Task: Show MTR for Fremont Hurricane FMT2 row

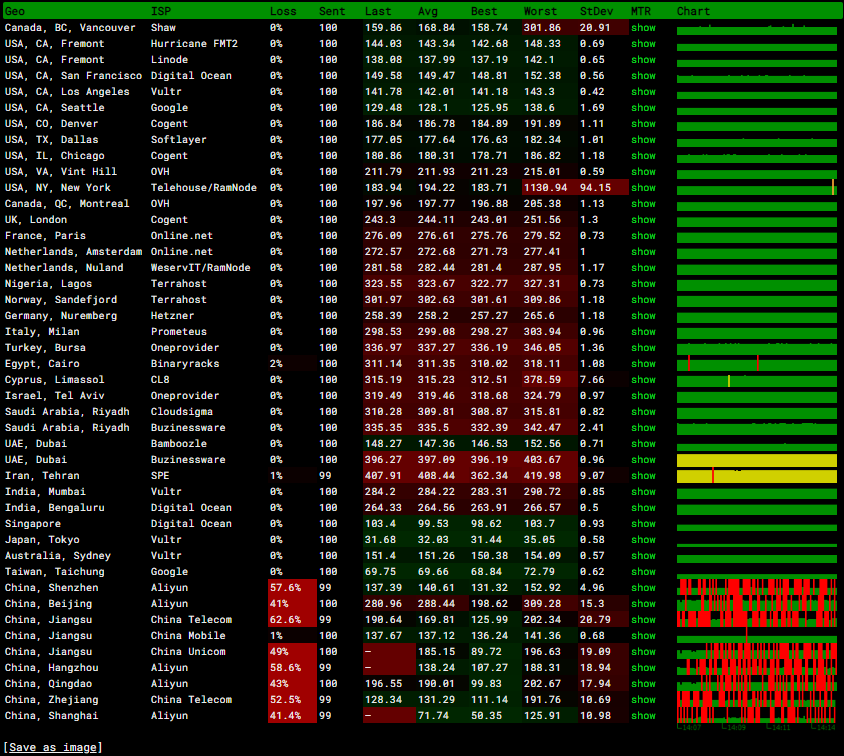Action: pyautogui.click(x=643, y=44)
